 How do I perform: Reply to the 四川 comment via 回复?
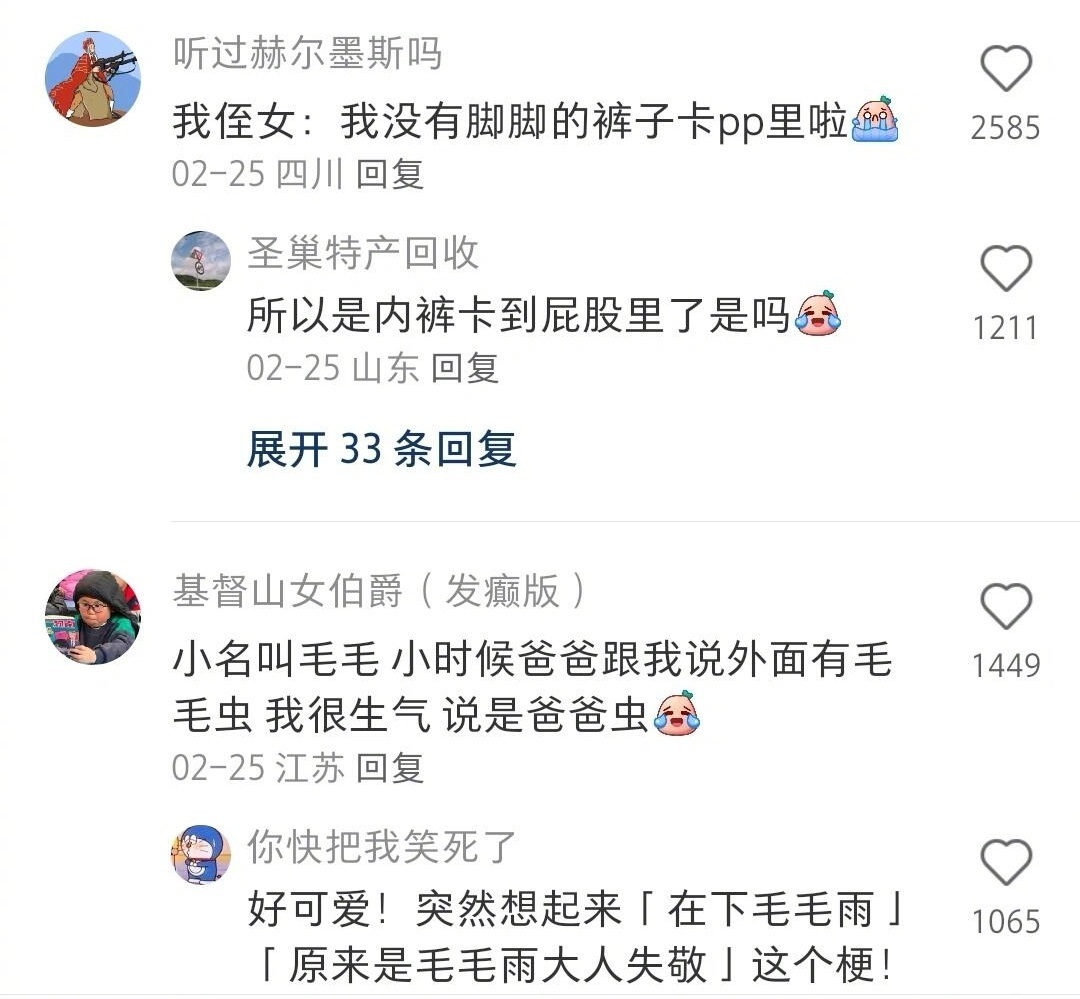click(x=390, y=174)
